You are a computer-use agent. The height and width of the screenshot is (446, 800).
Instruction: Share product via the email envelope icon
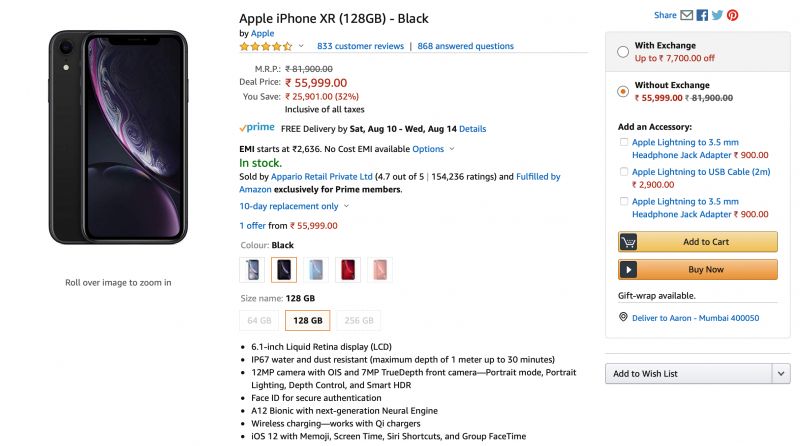[x=687, y=15]
